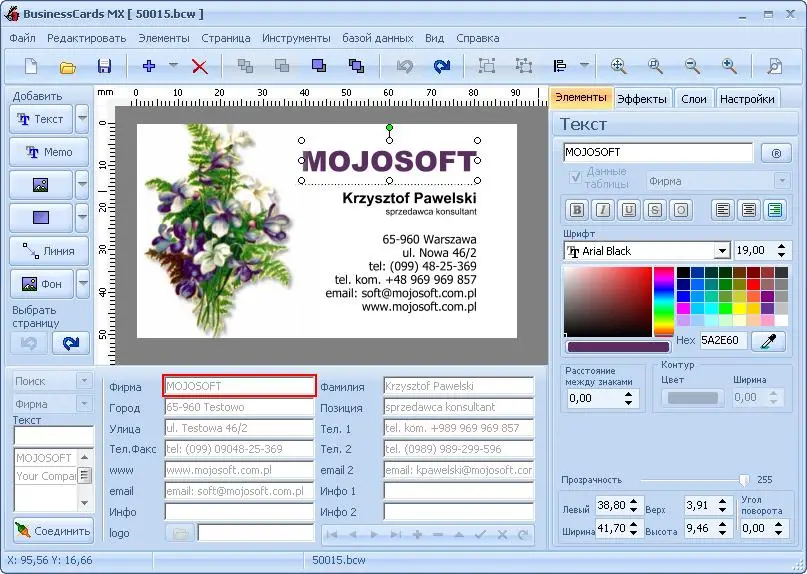Open the Фирма dropdown in the search panel
The height and width of the screenshot is (574, 807).
tap(84, 404)
